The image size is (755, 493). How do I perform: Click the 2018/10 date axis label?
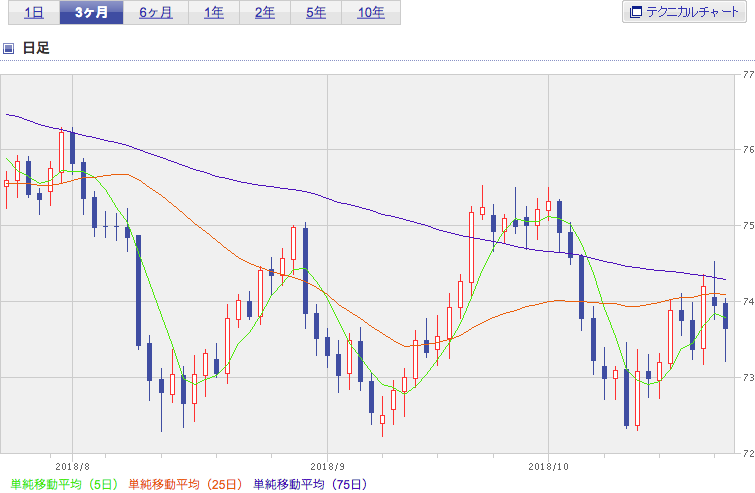548,467
